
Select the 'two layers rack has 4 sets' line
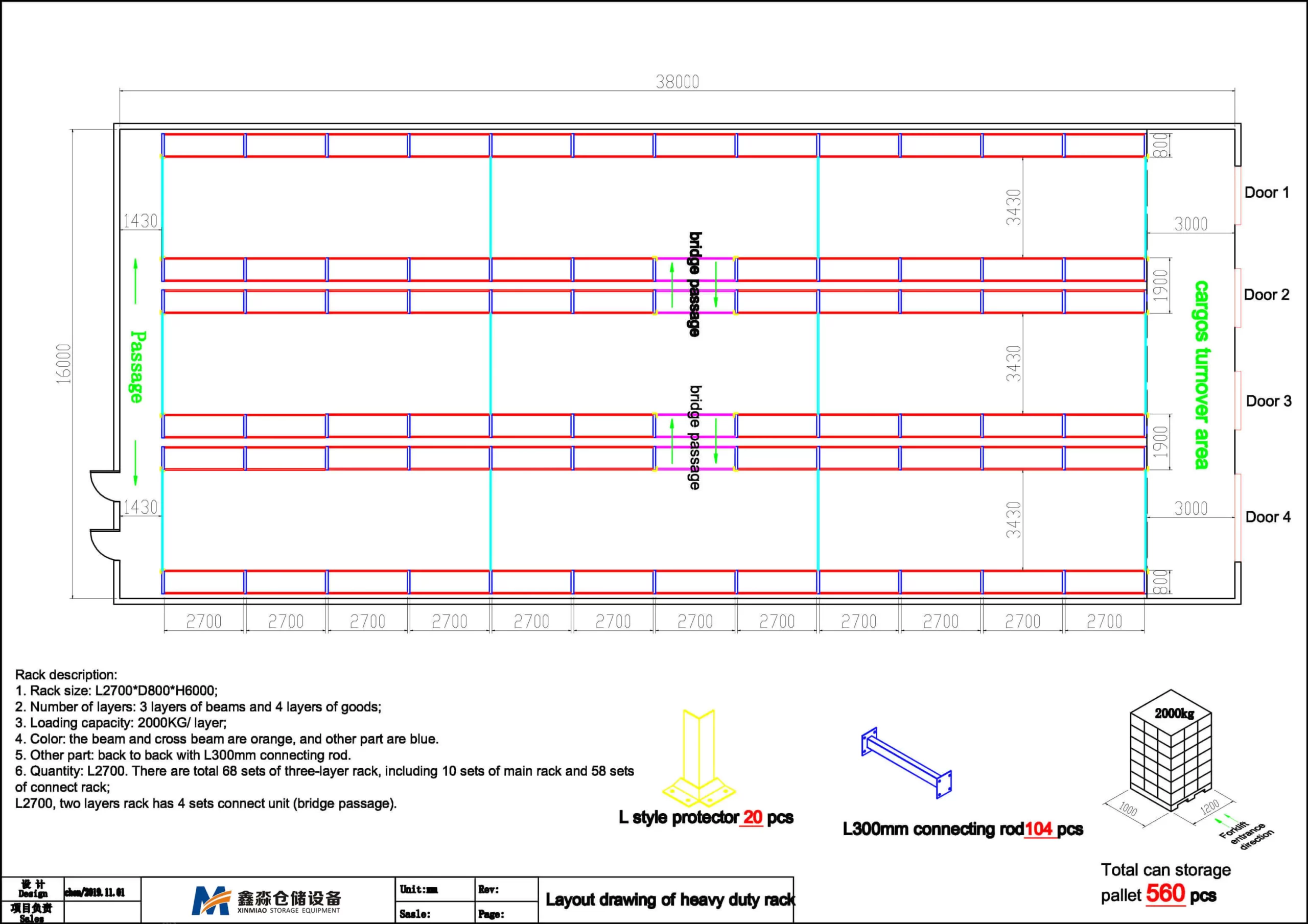point(206,803)
